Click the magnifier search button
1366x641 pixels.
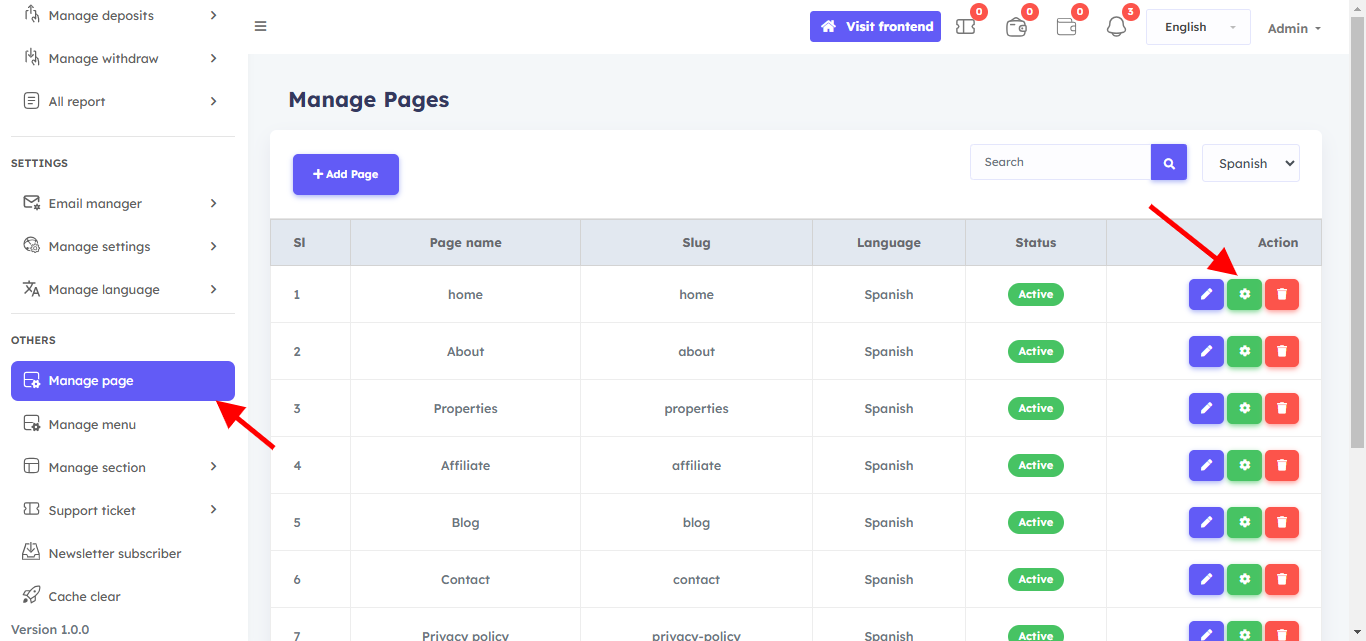click(1168, 163)
